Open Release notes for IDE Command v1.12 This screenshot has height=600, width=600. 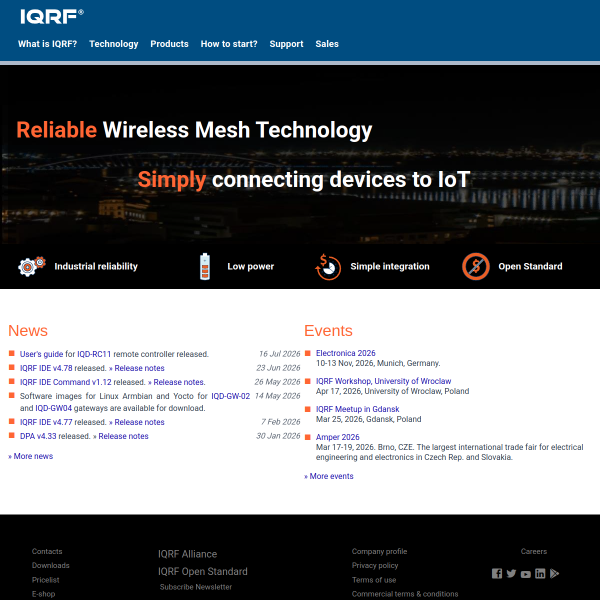[179, 382]
